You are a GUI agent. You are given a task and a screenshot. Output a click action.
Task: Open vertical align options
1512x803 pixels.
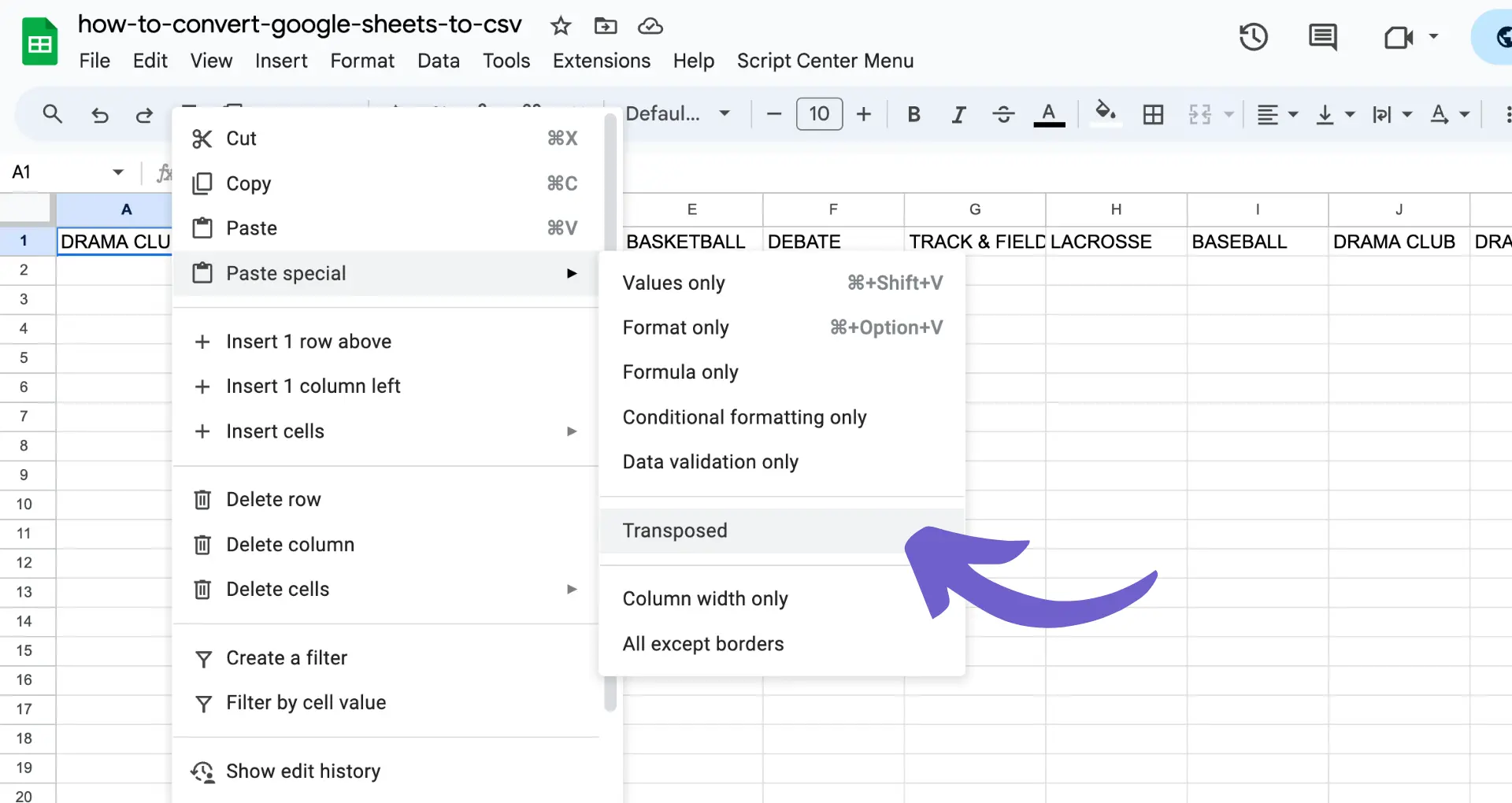tap(1335, 115)
